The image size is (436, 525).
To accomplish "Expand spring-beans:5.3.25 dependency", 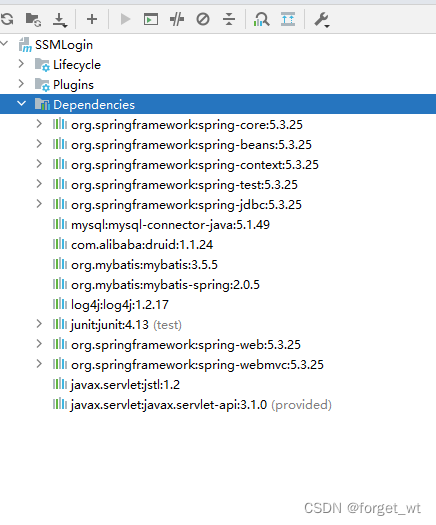I will (39, 144).
